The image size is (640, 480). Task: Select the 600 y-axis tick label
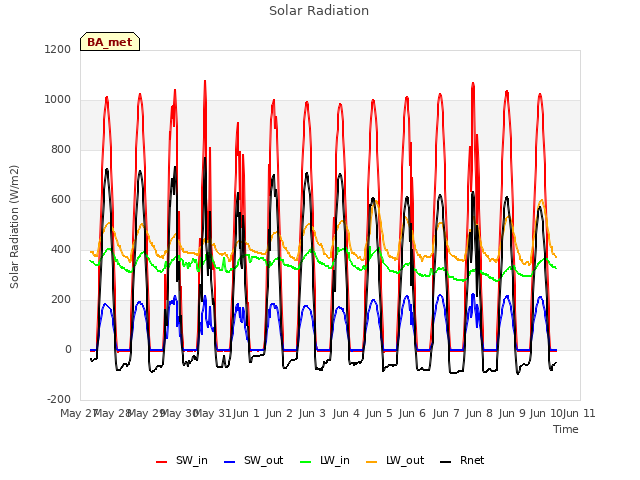[61, 200]
